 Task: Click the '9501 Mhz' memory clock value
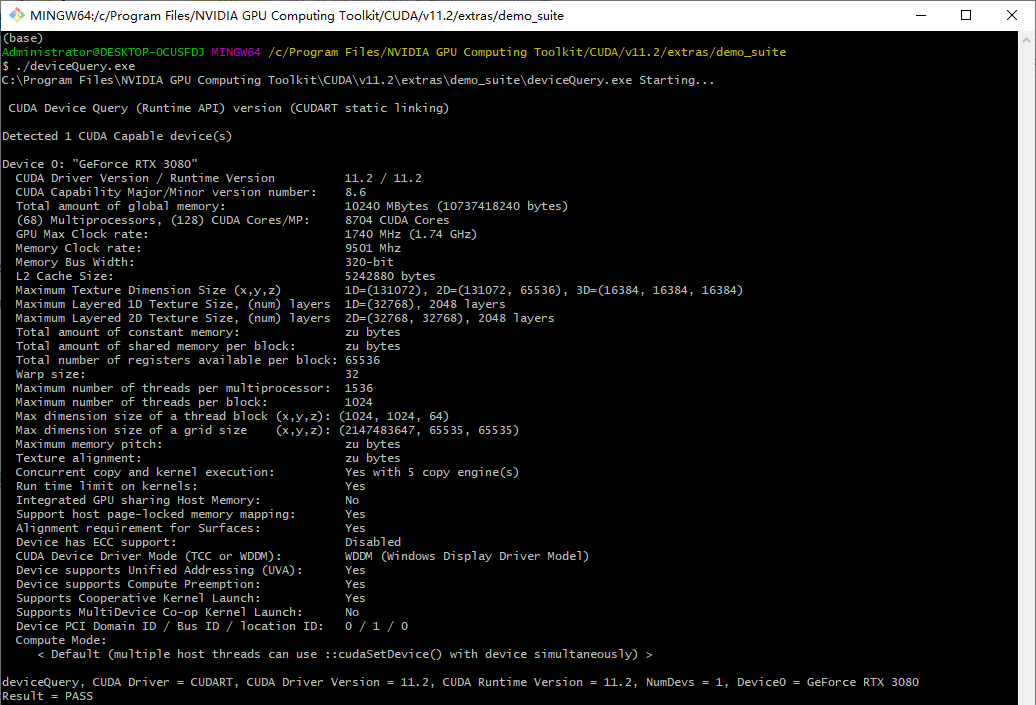[373, 248]
